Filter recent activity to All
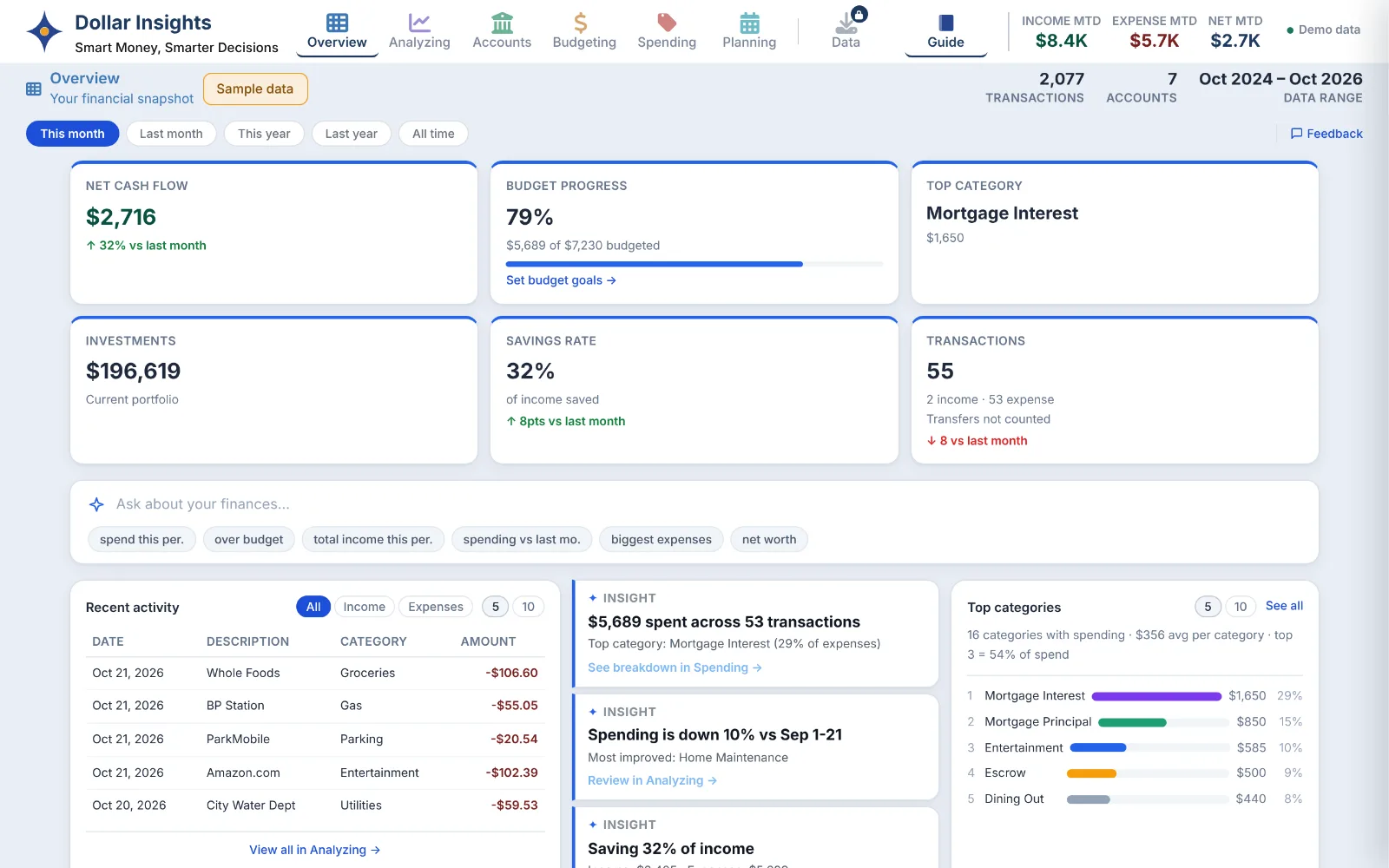Image resolution: width=1389 pixels, height=868 pixels. [313, 607]
